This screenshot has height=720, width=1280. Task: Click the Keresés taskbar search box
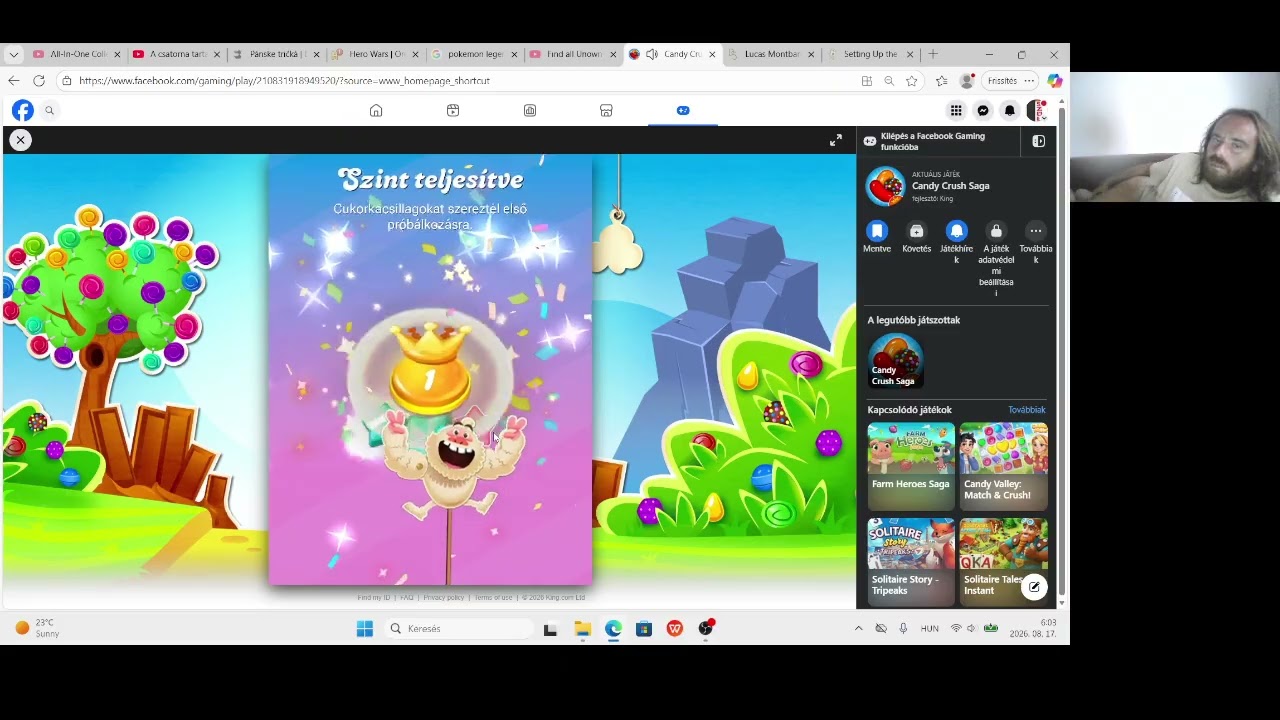(460, 629)
